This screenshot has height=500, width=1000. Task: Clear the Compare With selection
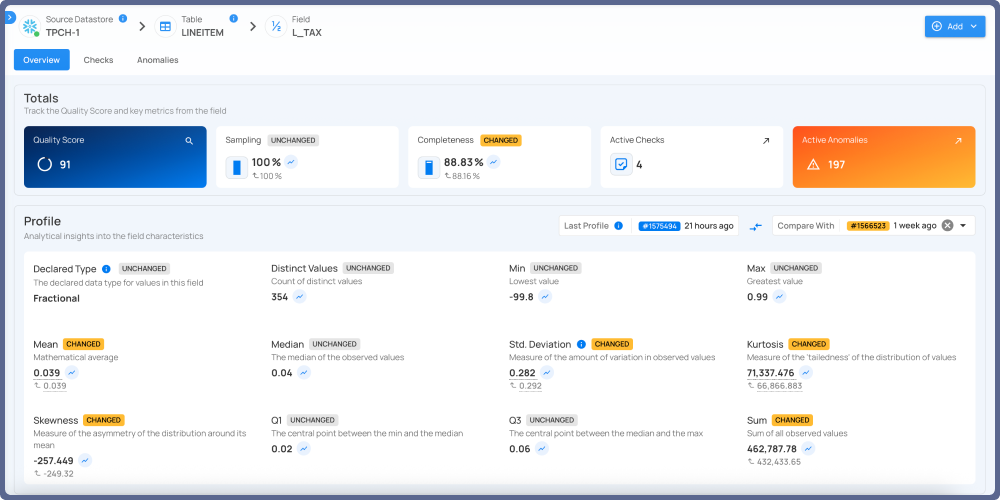pyautogui.click(x=948, y=225)
